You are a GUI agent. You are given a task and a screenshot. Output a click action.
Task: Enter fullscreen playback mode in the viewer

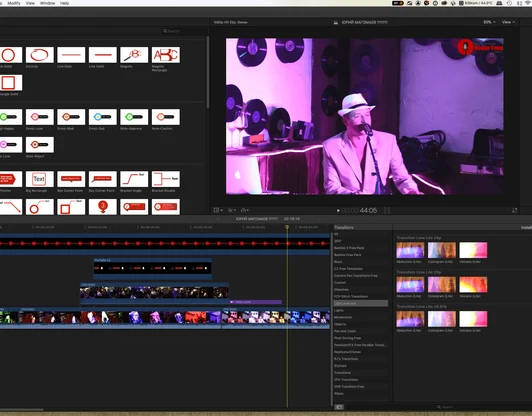click(x=514, y=210)
